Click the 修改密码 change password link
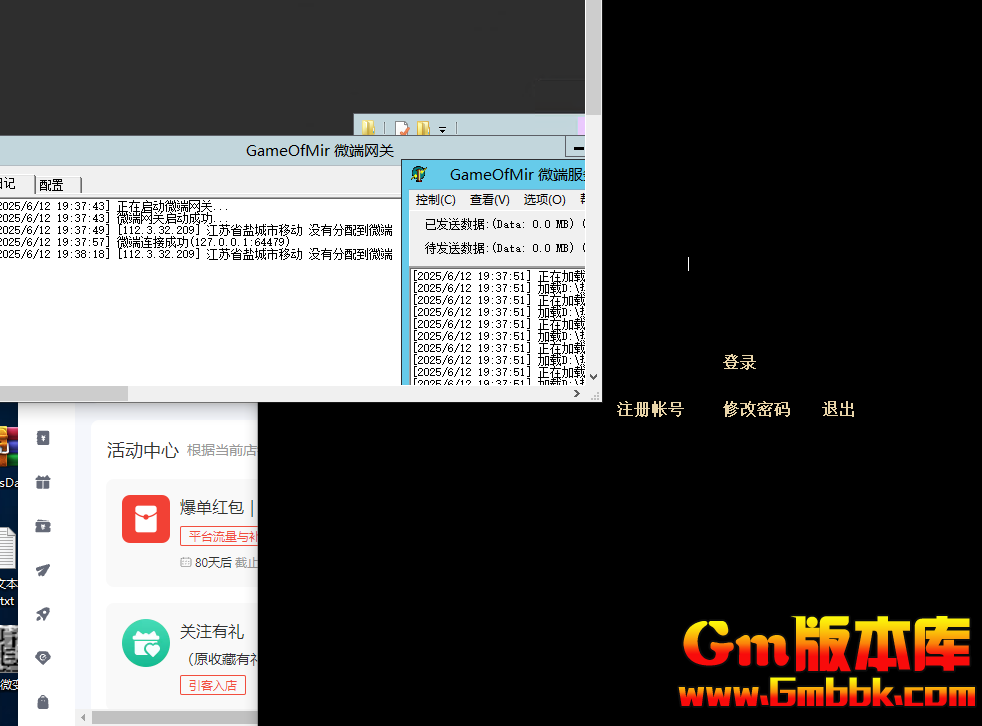Screen dimensions: 982x726 click(756, 409)
